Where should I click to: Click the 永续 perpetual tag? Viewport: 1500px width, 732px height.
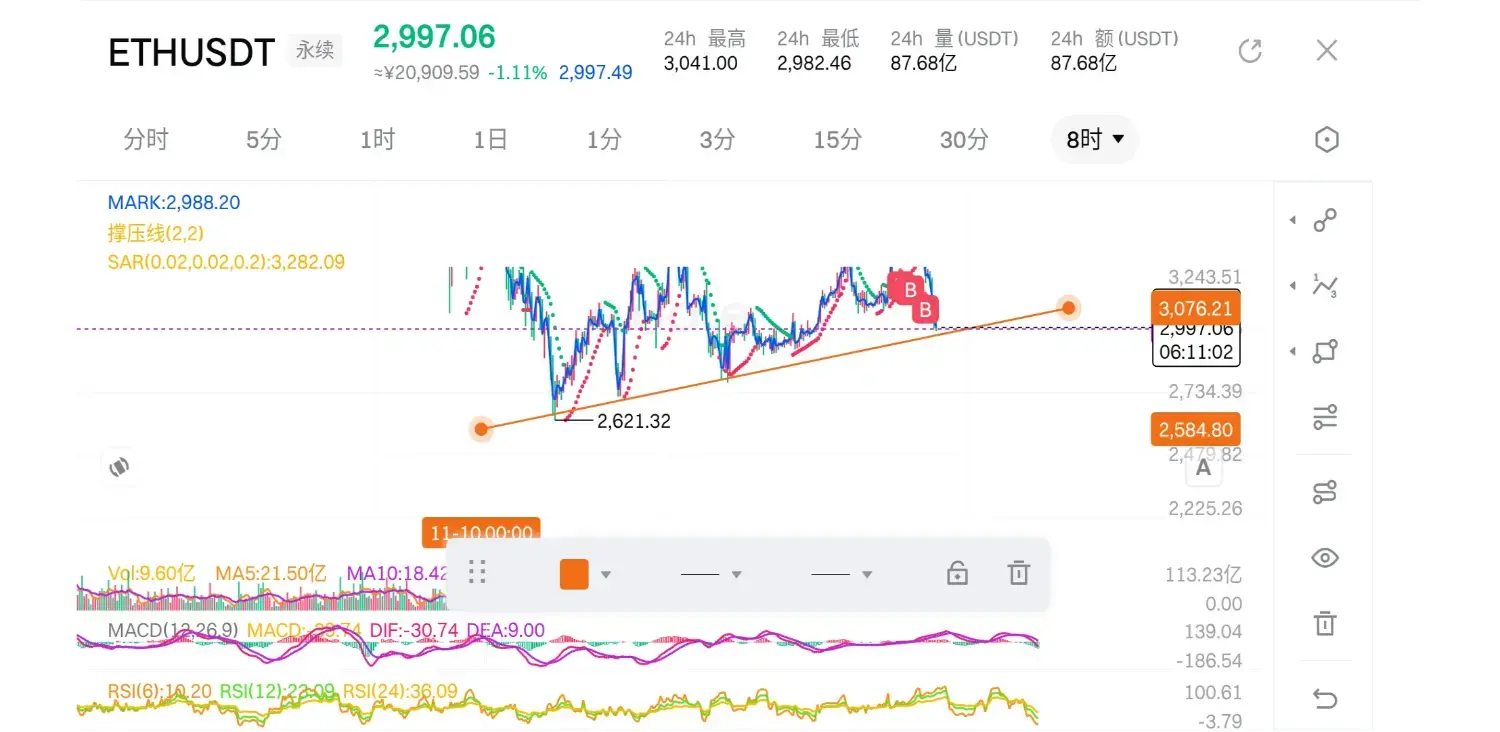coord(315,50)
